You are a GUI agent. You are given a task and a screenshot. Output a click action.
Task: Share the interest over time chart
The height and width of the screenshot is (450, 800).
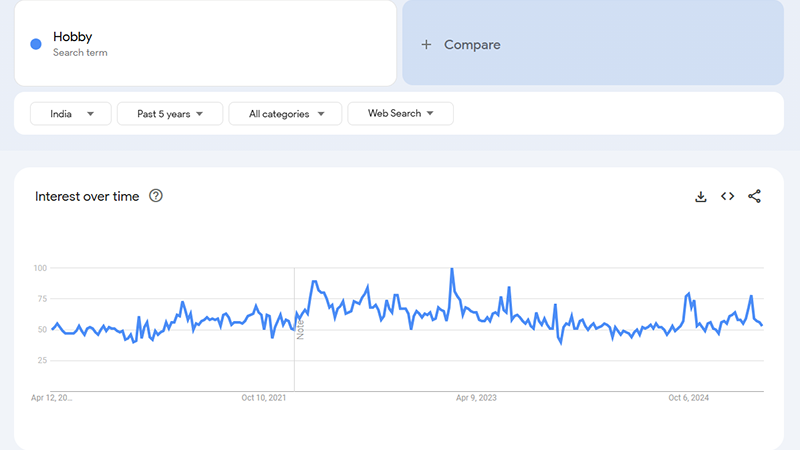pos(755,196)
